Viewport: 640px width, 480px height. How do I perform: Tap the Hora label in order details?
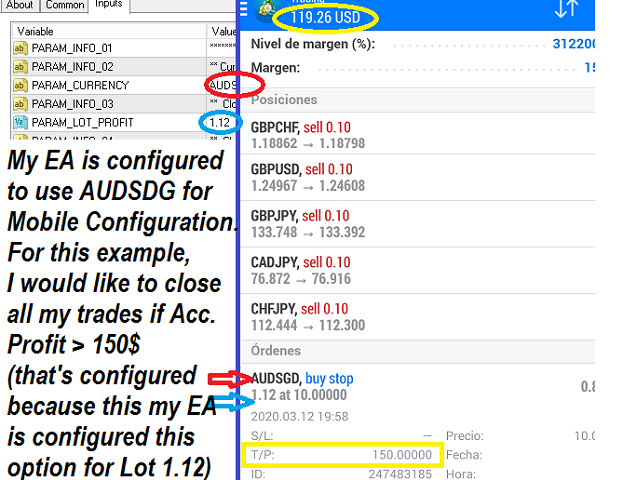[461, 474]
